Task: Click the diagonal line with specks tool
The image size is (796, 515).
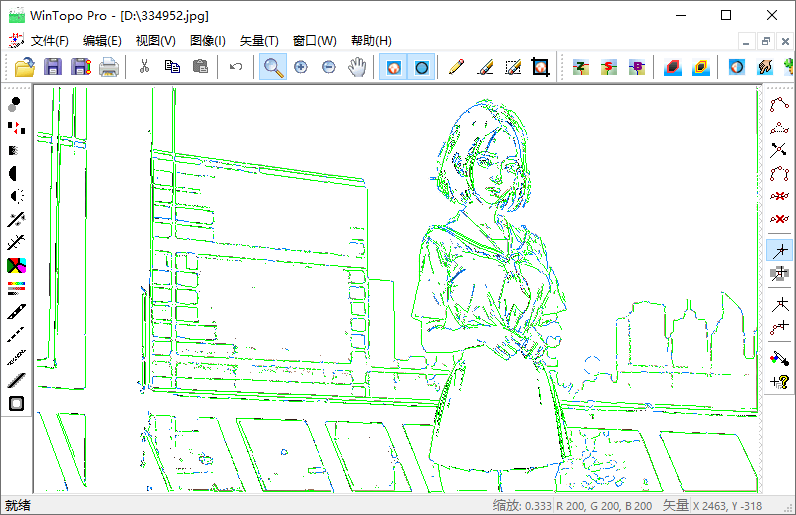Action: pos(16,219)
